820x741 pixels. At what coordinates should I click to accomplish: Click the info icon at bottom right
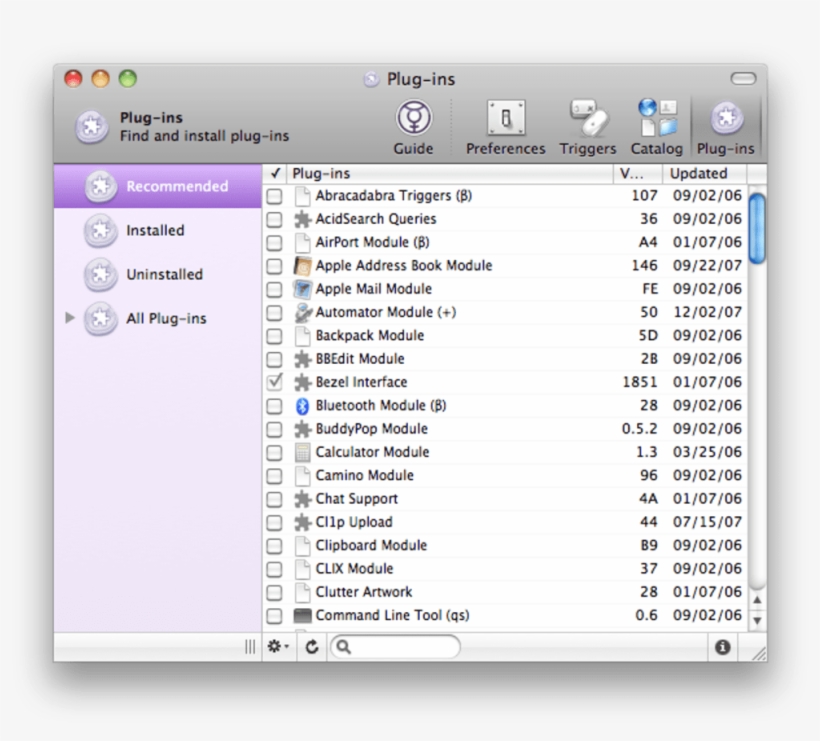click(721, 647)
